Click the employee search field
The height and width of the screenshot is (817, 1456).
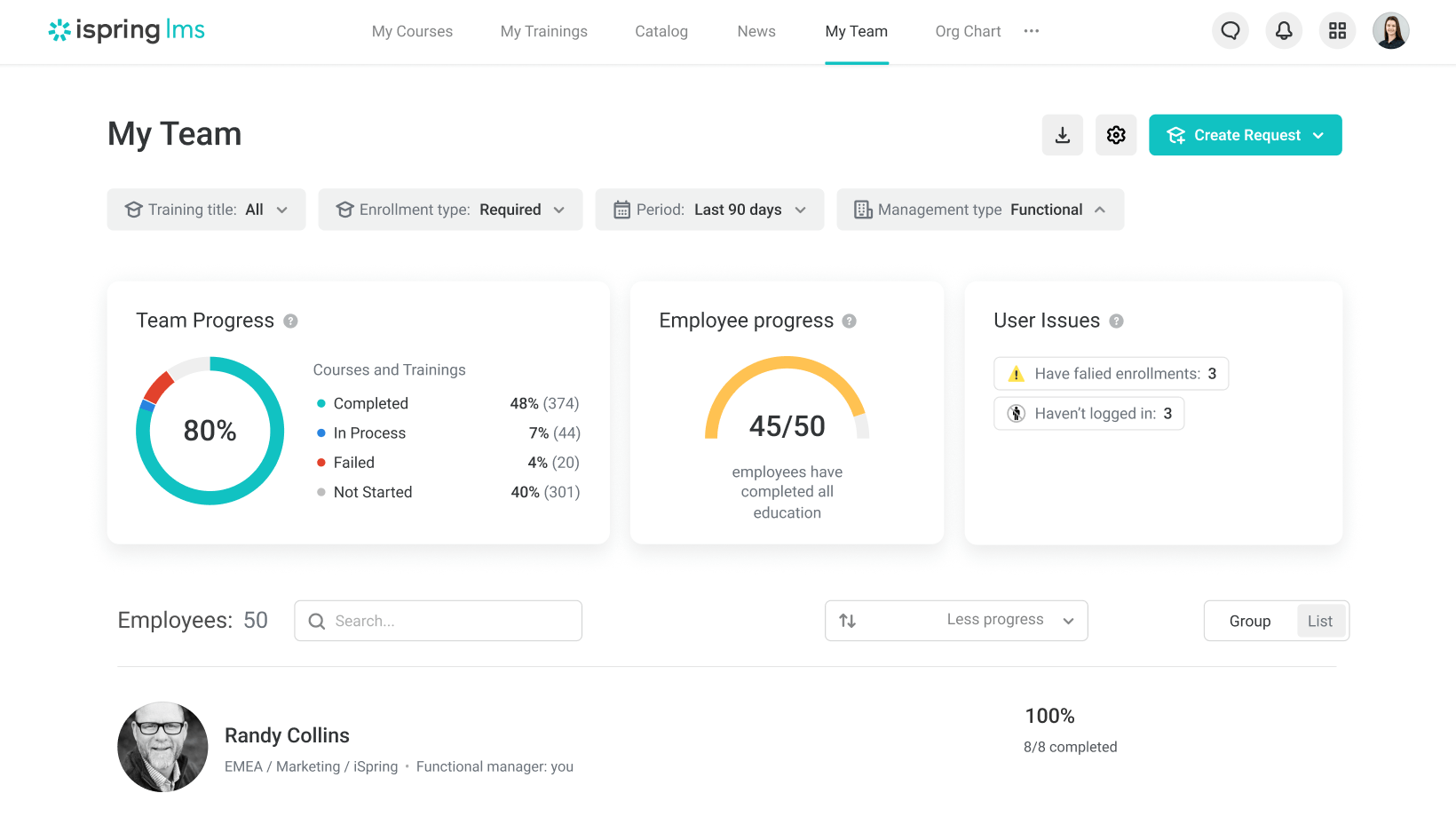(439, 621)
